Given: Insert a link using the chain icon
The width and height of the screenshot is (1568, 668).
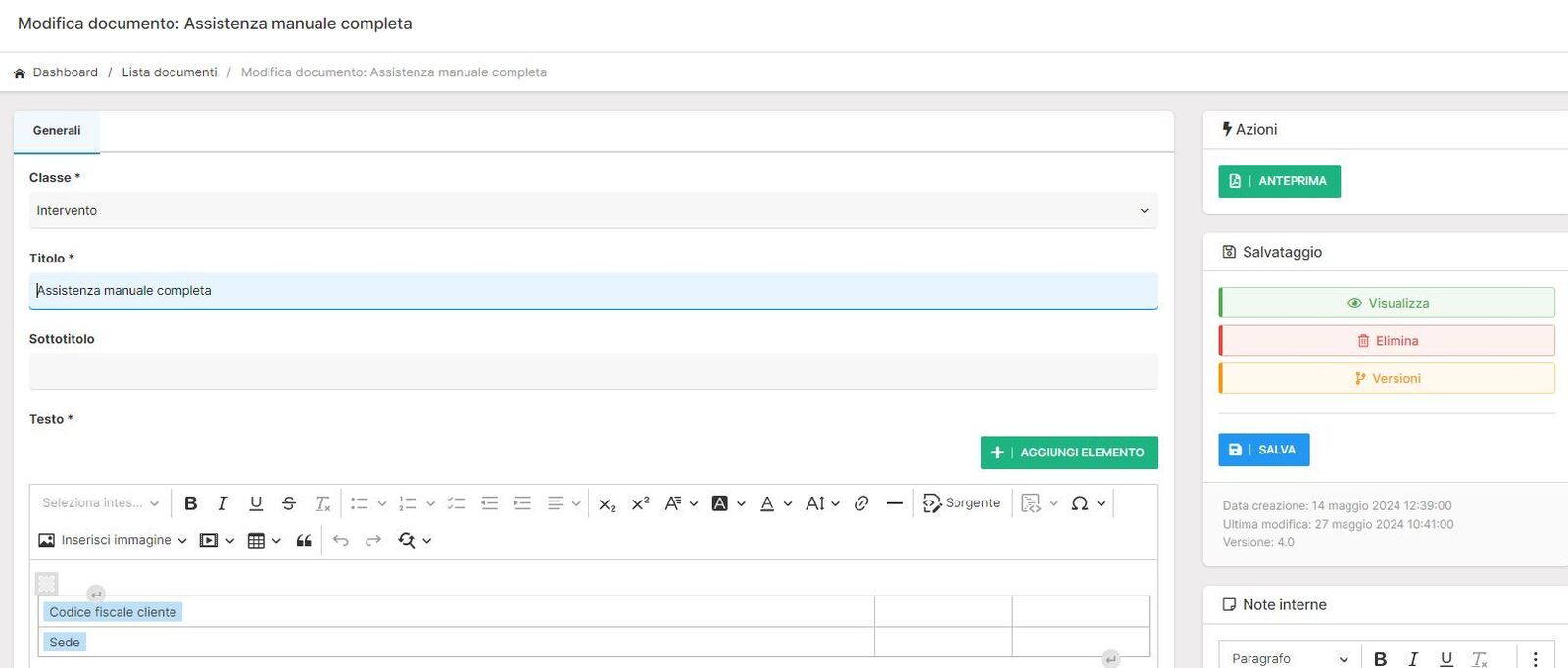Looking at the screenshot, I should 861,503.
